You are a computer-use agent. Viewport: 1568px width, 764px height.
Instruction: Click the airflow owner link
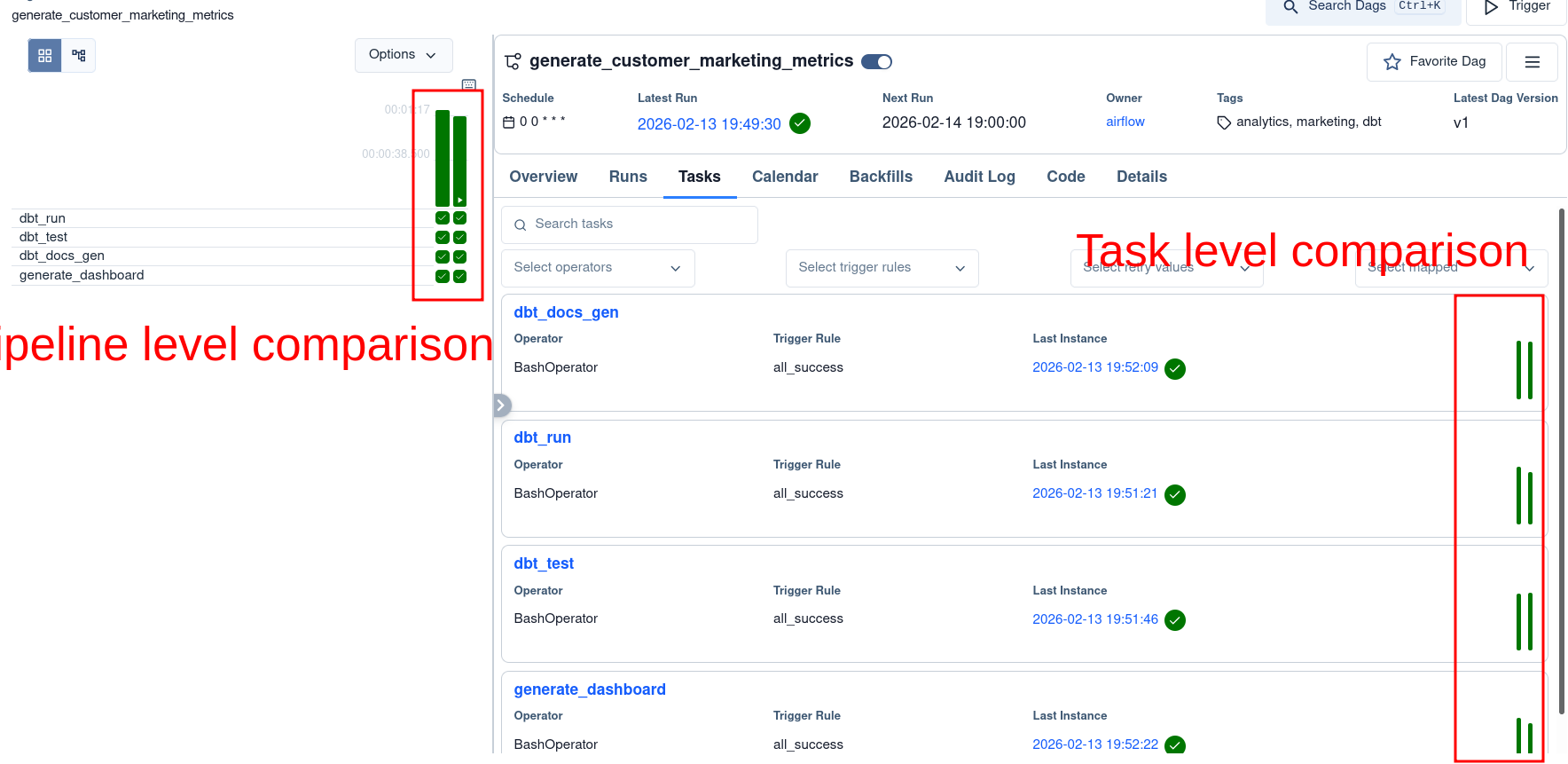1125,122
